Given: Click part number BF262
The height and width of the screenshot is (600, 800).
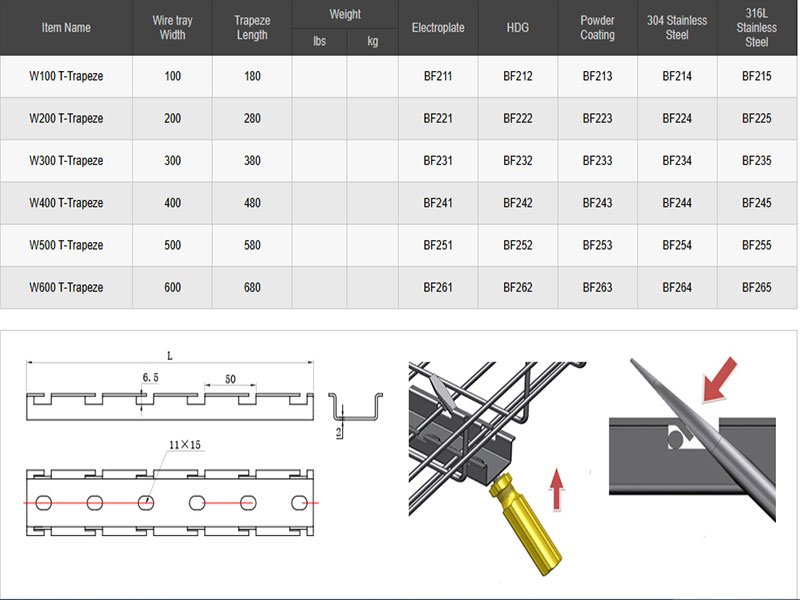Looking at the screenshot, I should pos(518,288).
